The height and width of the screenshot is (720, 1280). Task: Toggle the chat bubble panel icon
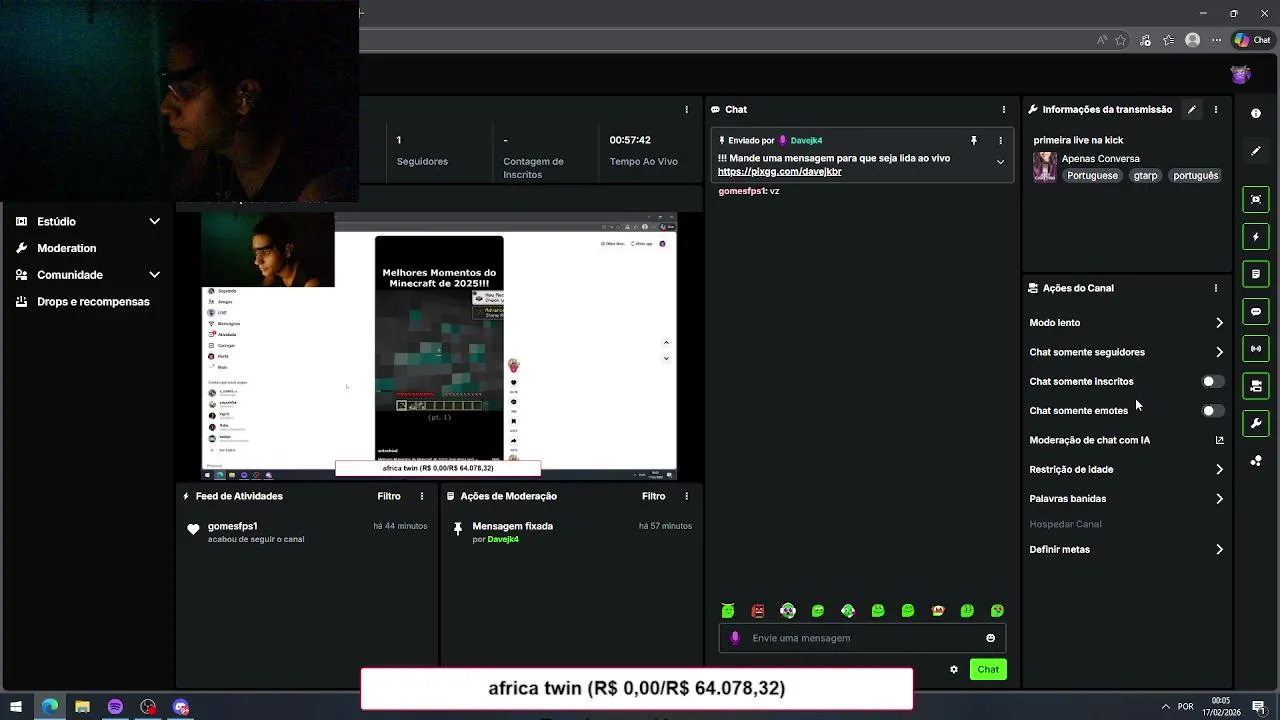tap(1256, 311)
